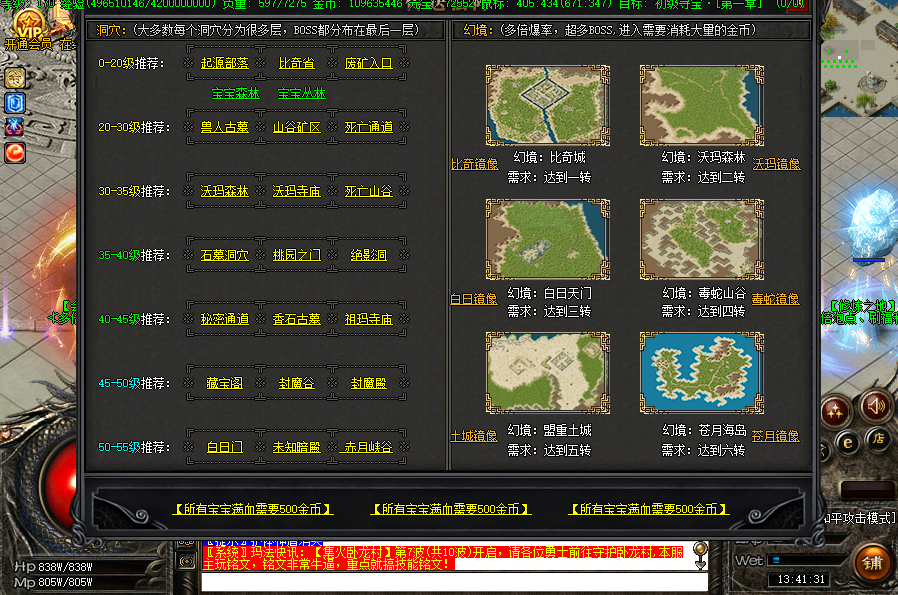
Task: Open the gold coin icon in left sidebar
Action: pos(15,78)
